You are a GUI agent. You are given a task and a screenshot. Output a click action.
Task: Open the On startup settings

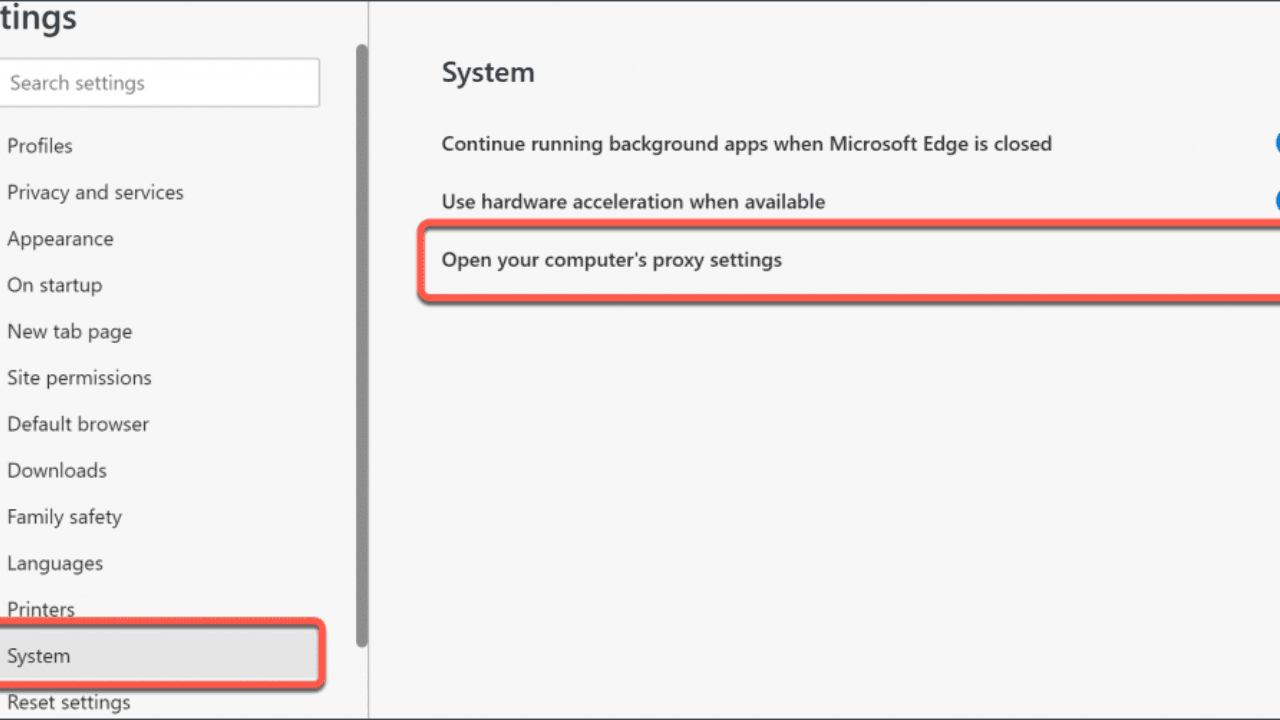click(54, 285)
